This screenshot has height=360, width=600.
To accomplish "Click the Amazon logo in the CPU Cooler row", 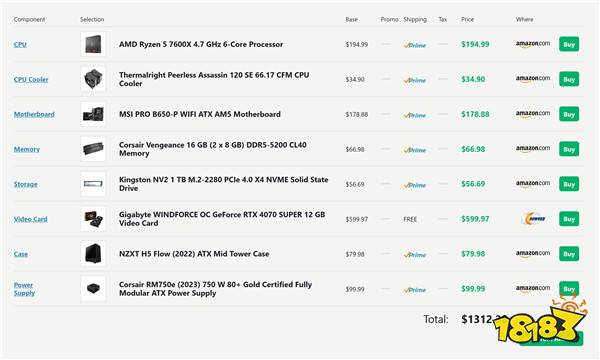I will (533, 79).
